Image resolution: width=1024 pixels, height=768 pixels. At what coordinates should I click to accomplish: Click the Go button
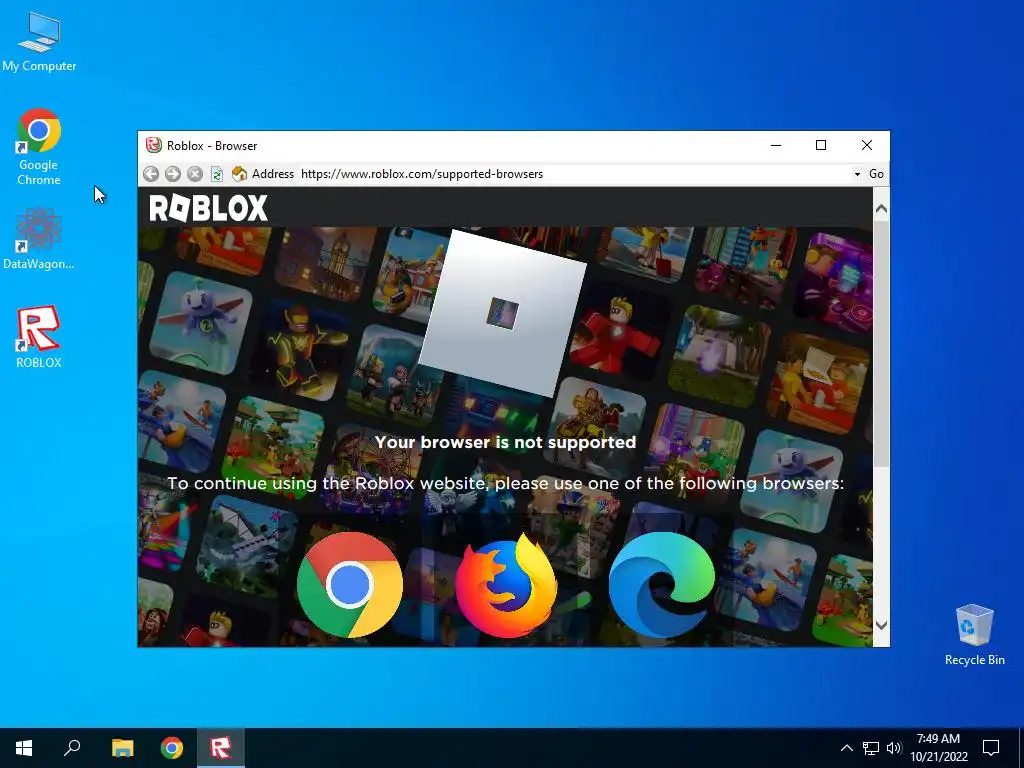876,174
